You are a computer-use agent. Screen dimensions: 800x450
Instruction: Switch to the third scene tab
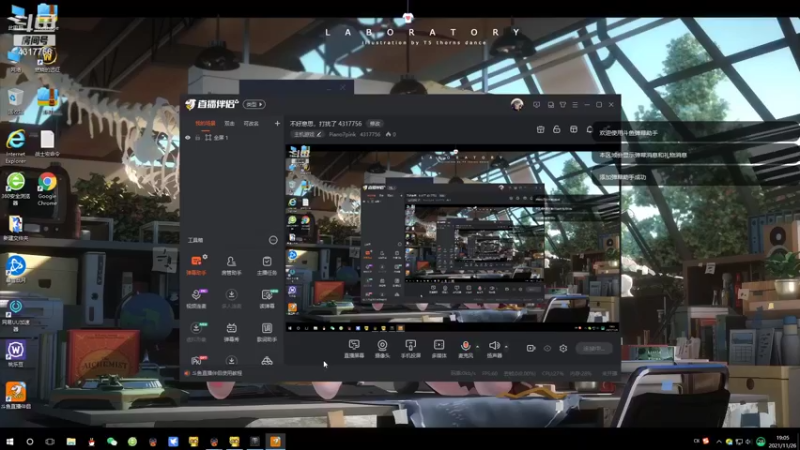tap(251, 123)
